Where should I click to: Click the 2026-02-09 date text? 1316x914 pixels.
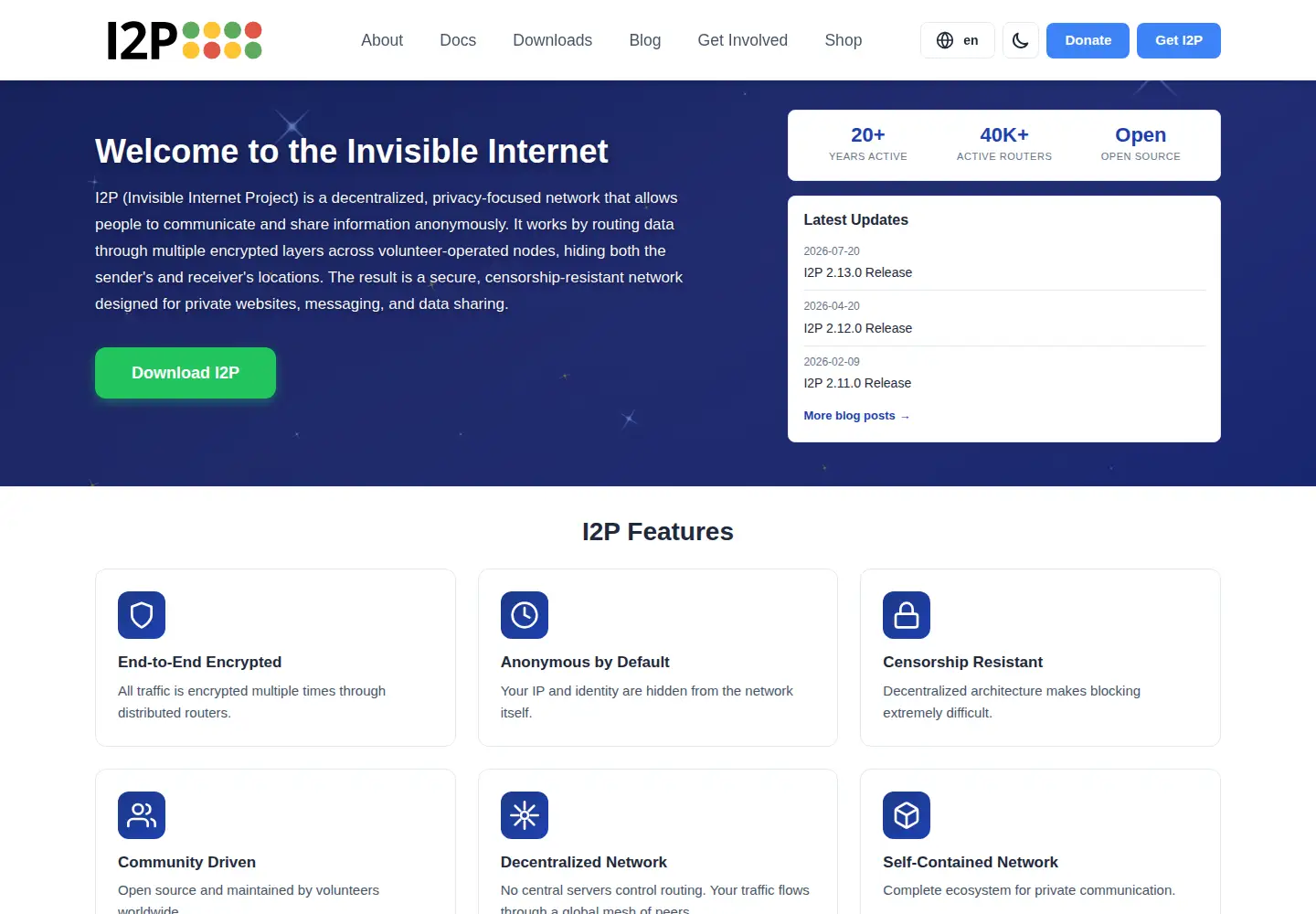(832, 362)
